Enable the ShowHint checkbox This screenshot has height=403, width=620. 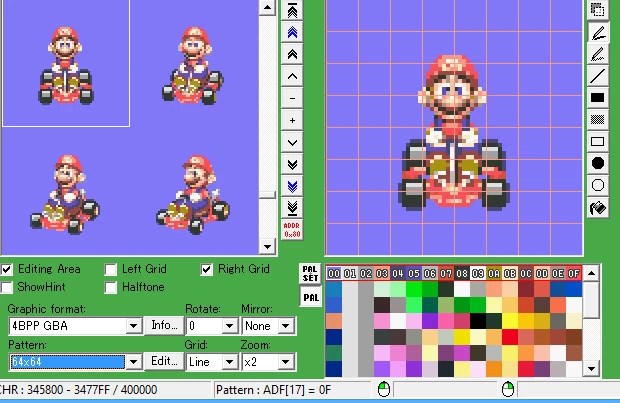6,288
